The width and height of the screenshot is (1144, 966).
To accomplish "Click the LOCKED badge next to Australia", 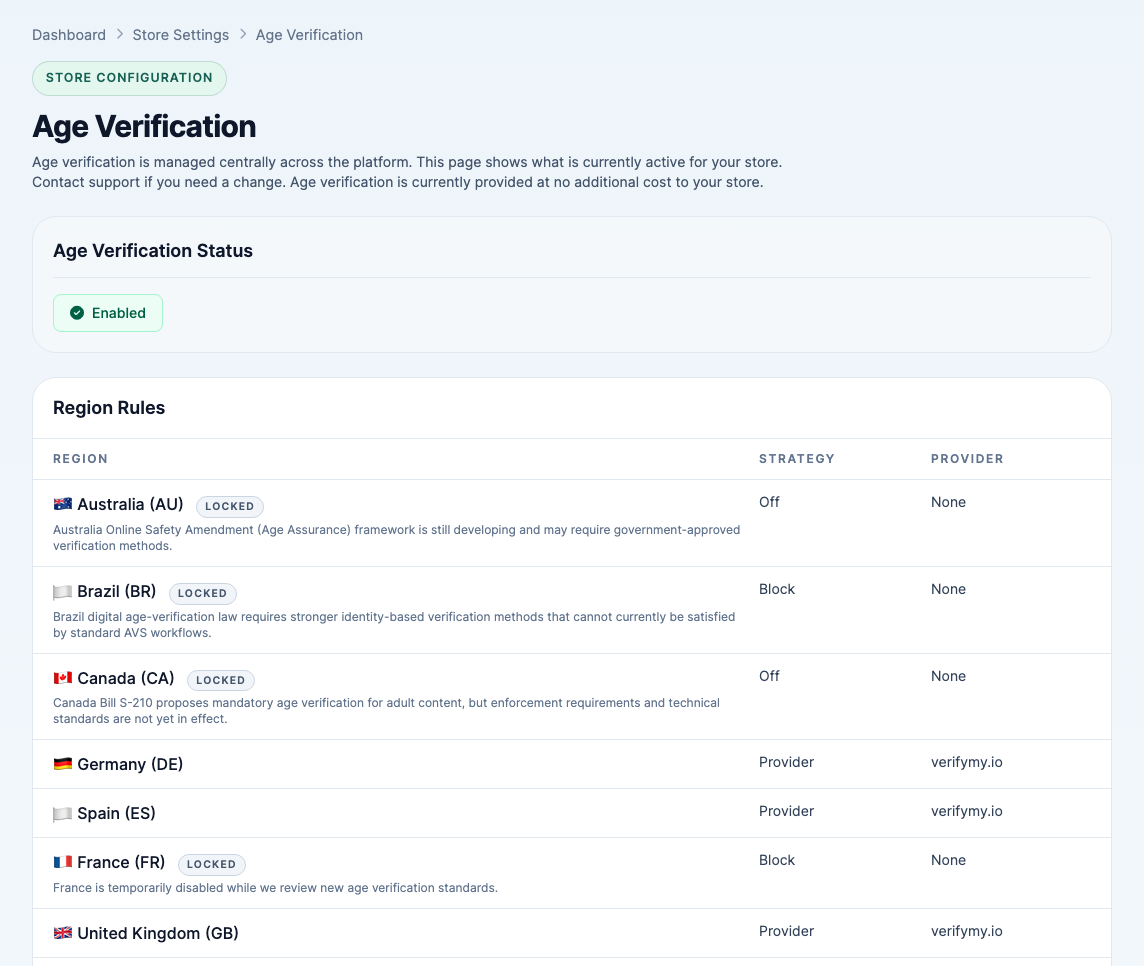I will 230,506.
